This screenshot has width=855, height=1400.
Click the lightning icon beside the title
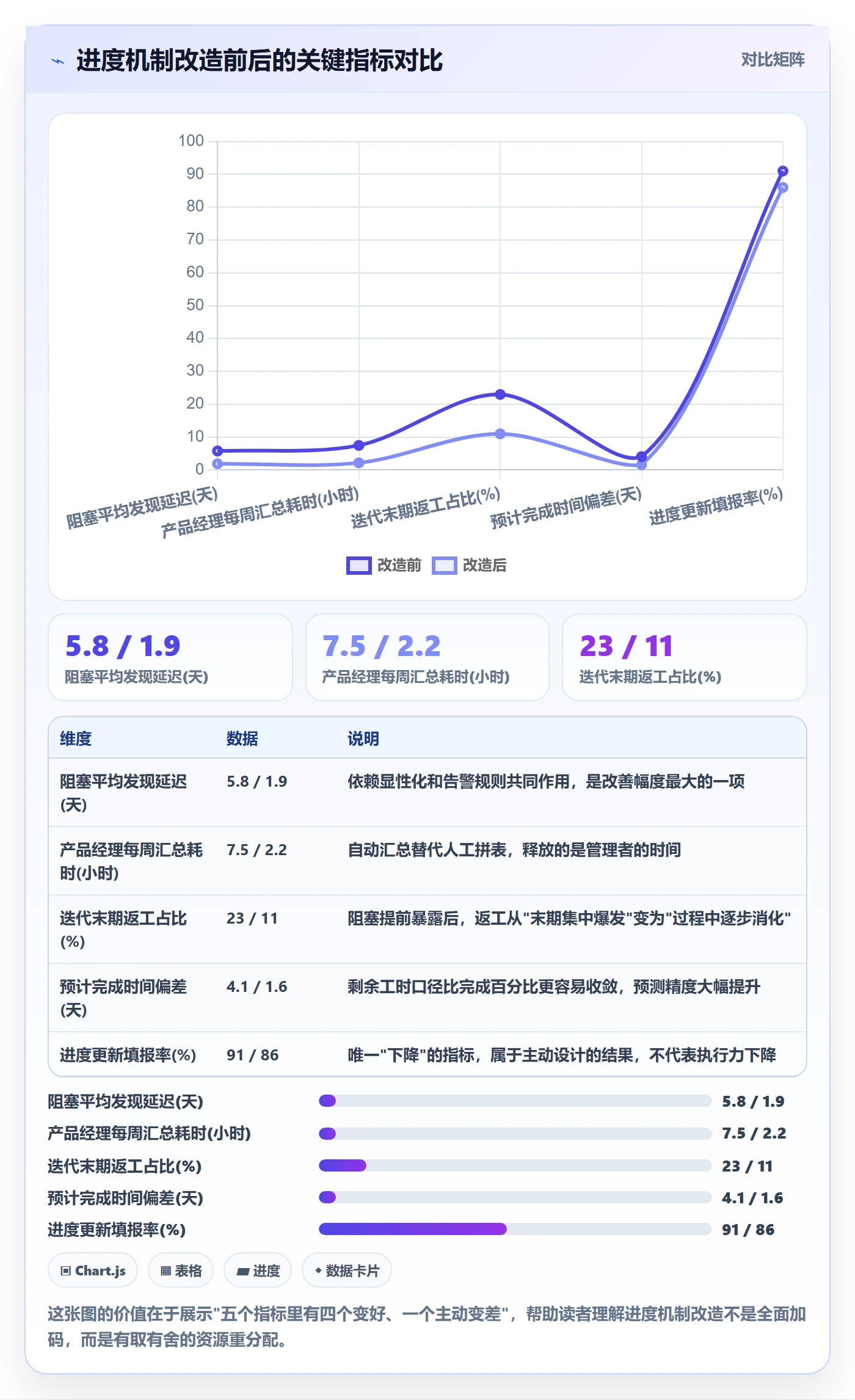click(x=58, y=61)
